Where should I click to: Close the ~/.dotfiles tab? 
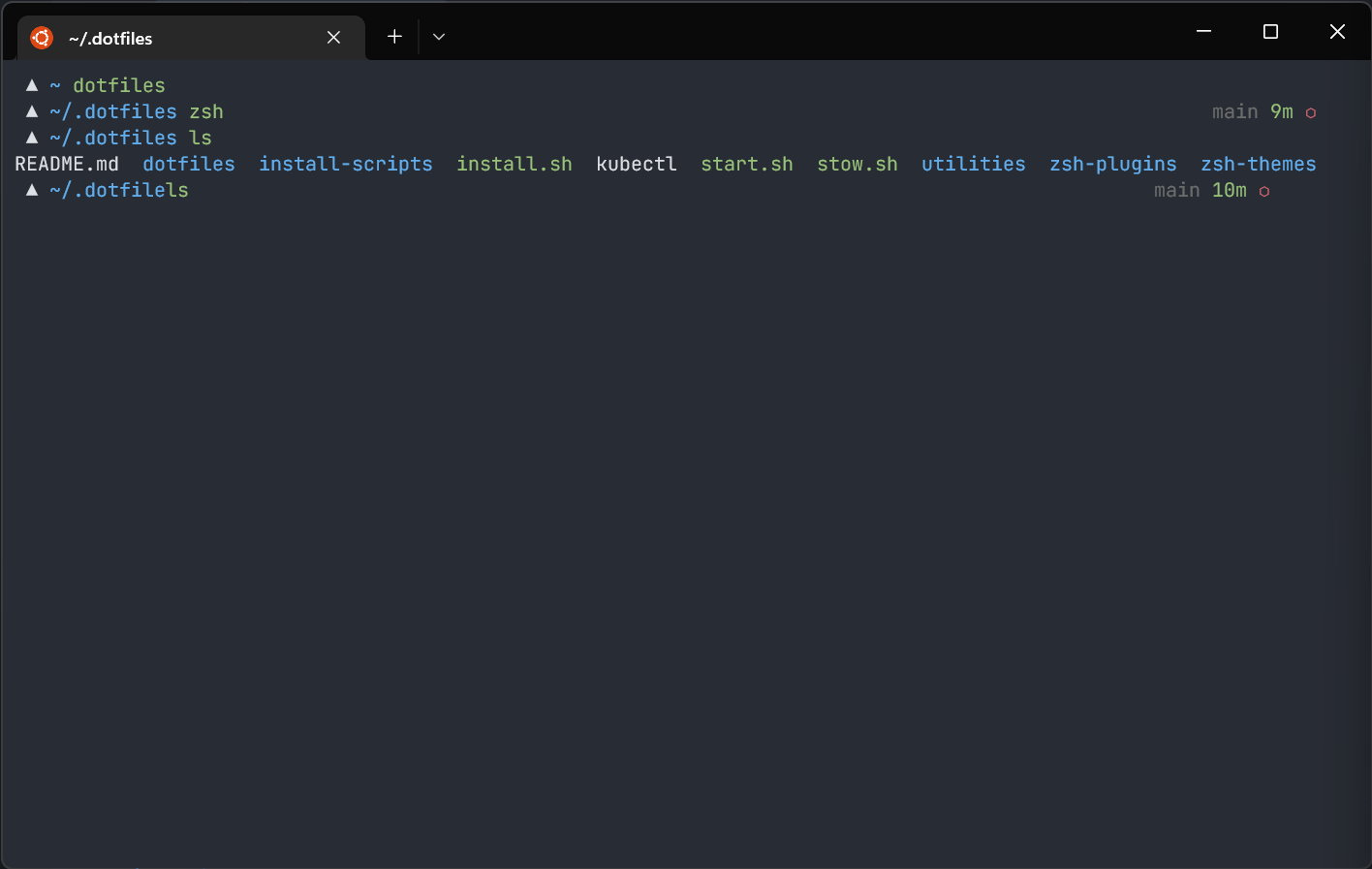coord(333,37)
